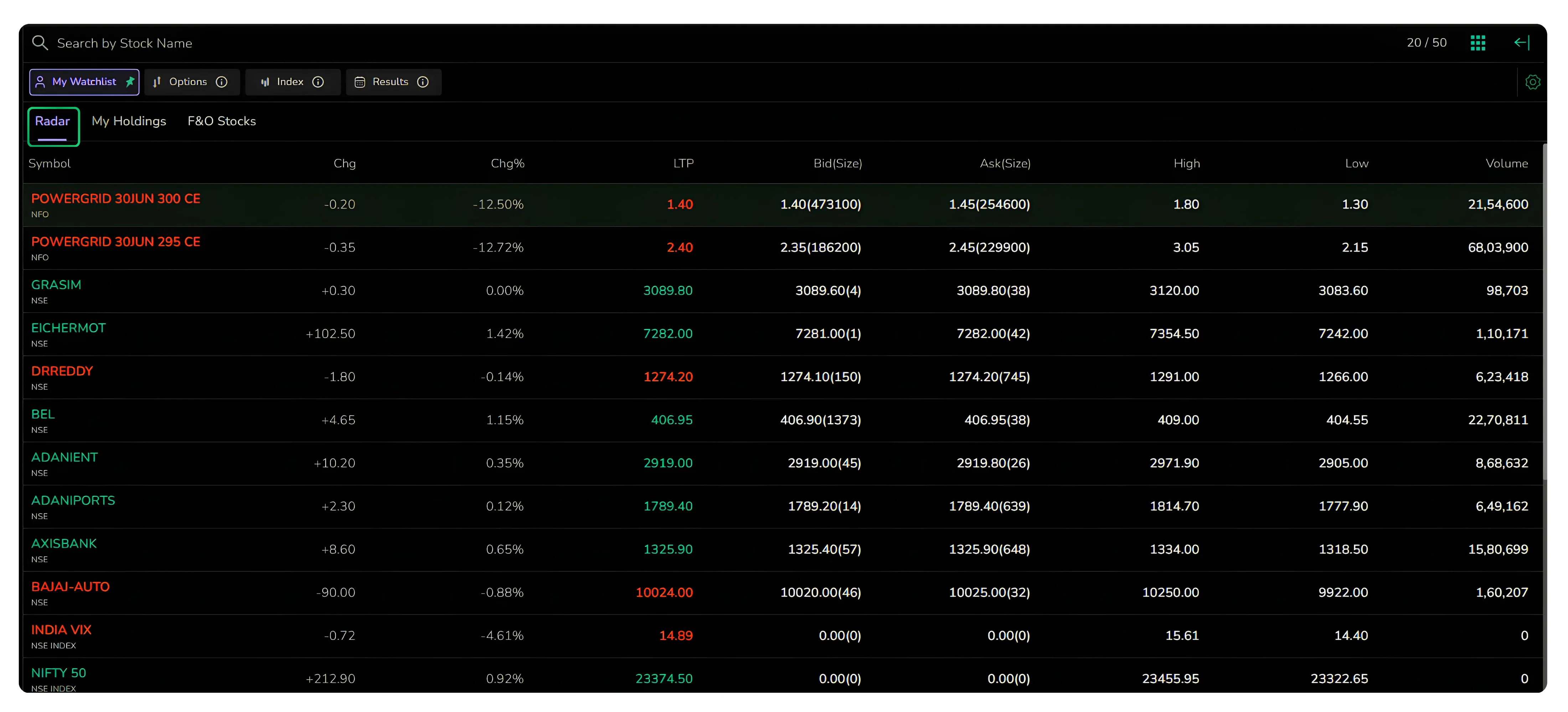
Task: Click the 20 / 50 watchlist counter
Action: (1427, 43)
